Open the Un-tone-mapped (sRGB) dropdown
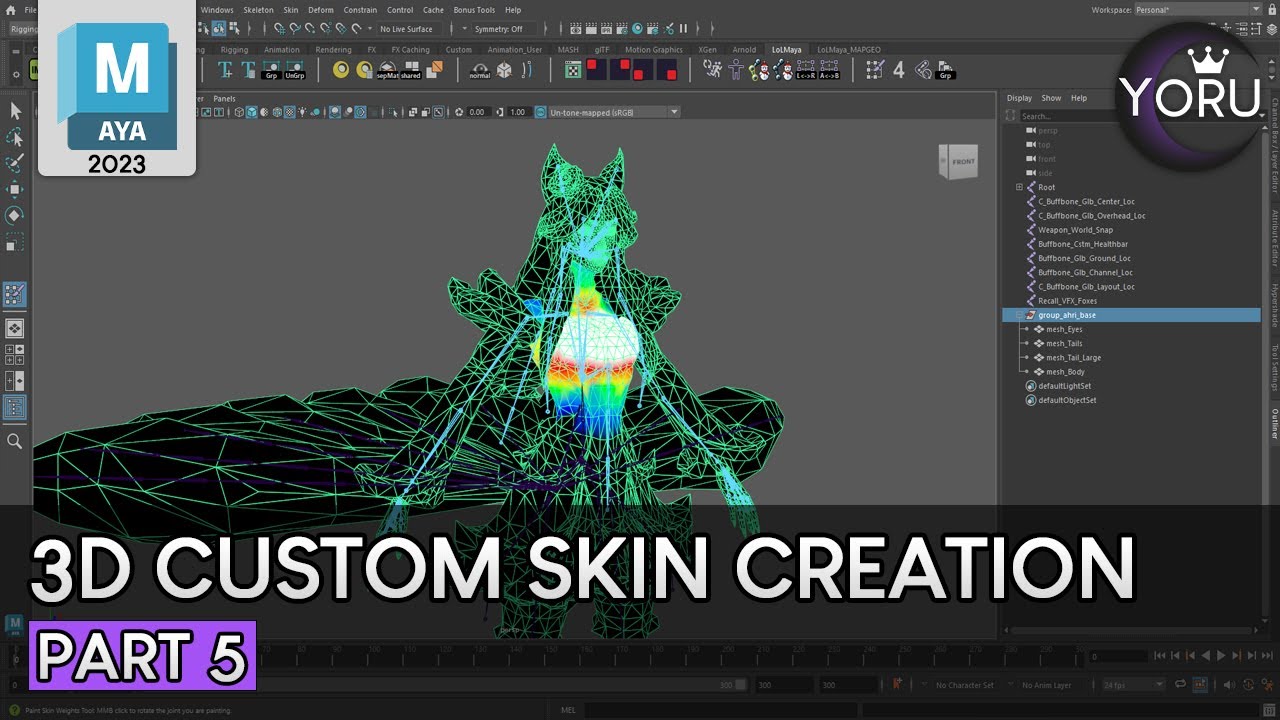The image size is (1280, 720). pos(614,112)
